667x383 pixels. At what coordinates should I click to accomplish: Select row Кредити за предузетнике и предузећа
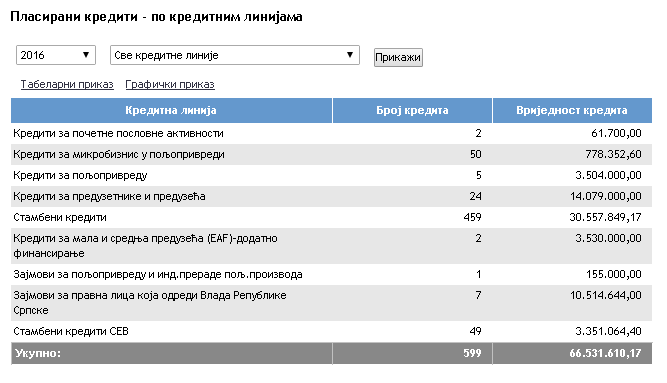[331, 196]
